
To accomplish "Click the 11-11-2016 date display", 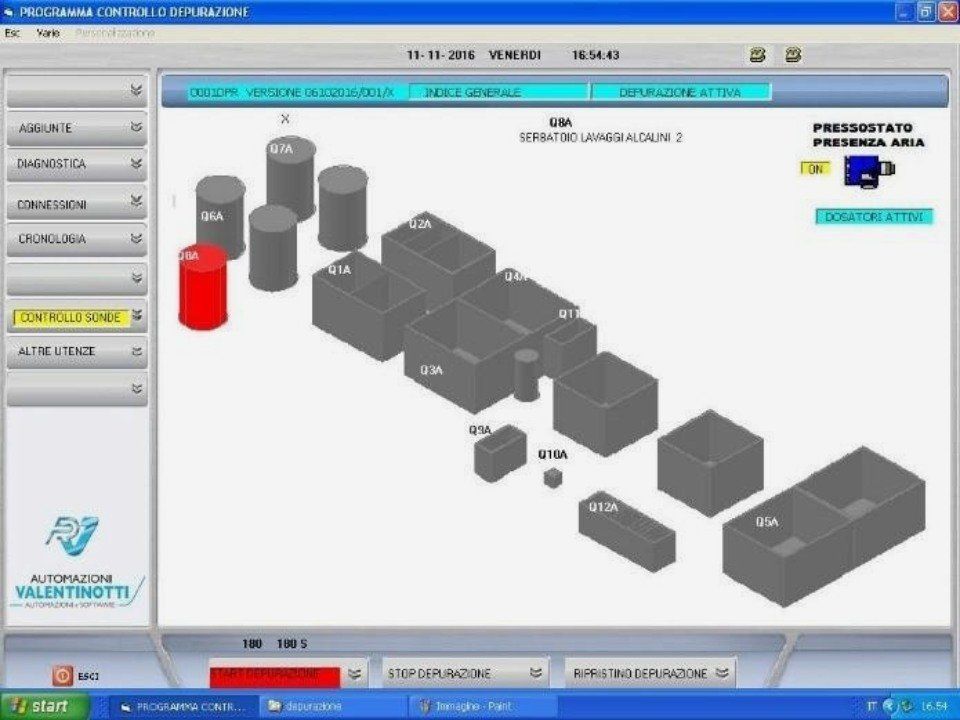I will point(440,55).
